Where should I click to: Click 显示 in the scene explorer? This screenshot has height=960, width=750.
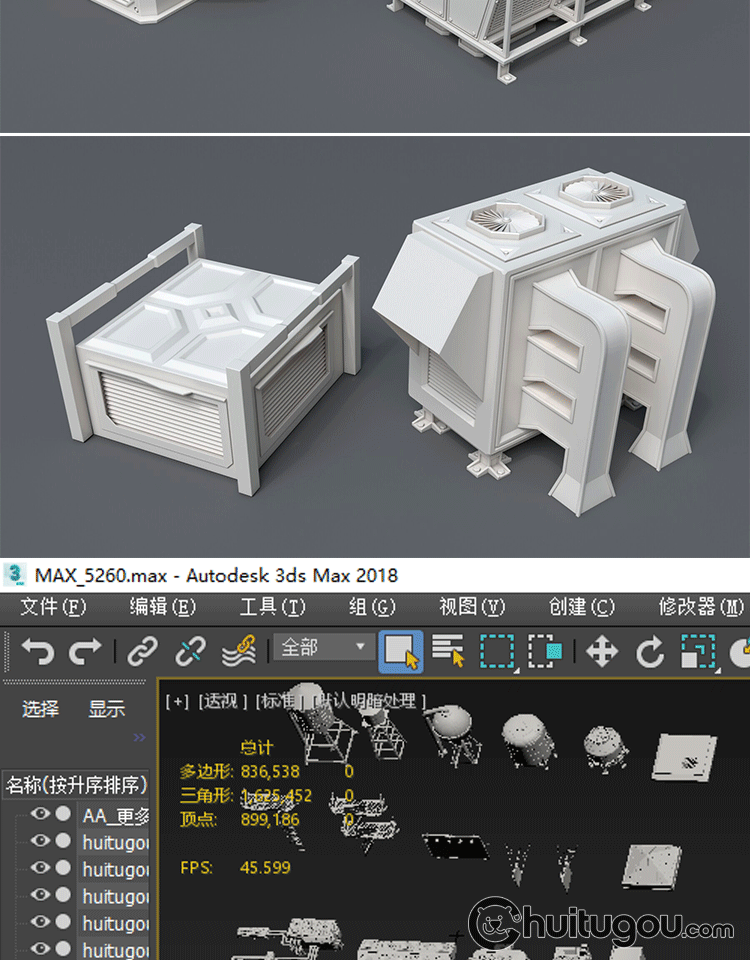[107, 709]
